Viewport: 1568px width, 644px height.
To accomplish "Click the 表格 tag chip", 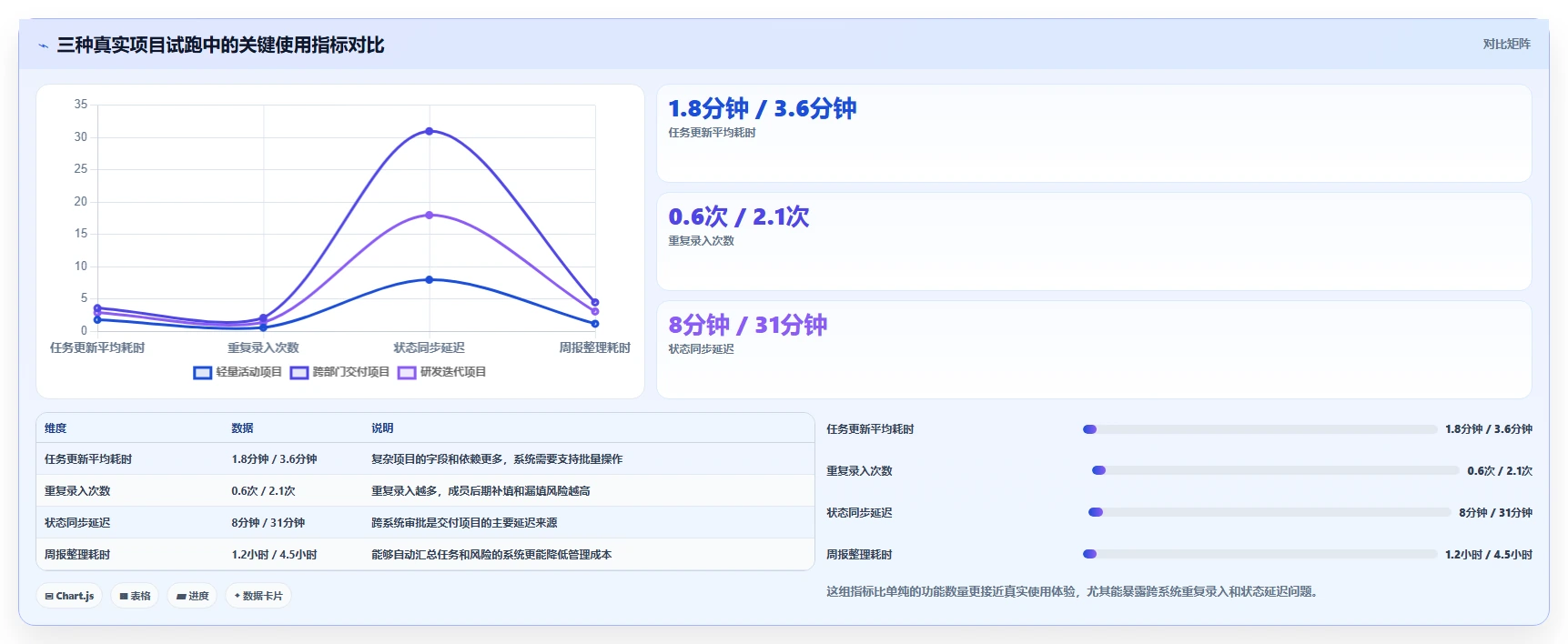I will pos(135,596).
